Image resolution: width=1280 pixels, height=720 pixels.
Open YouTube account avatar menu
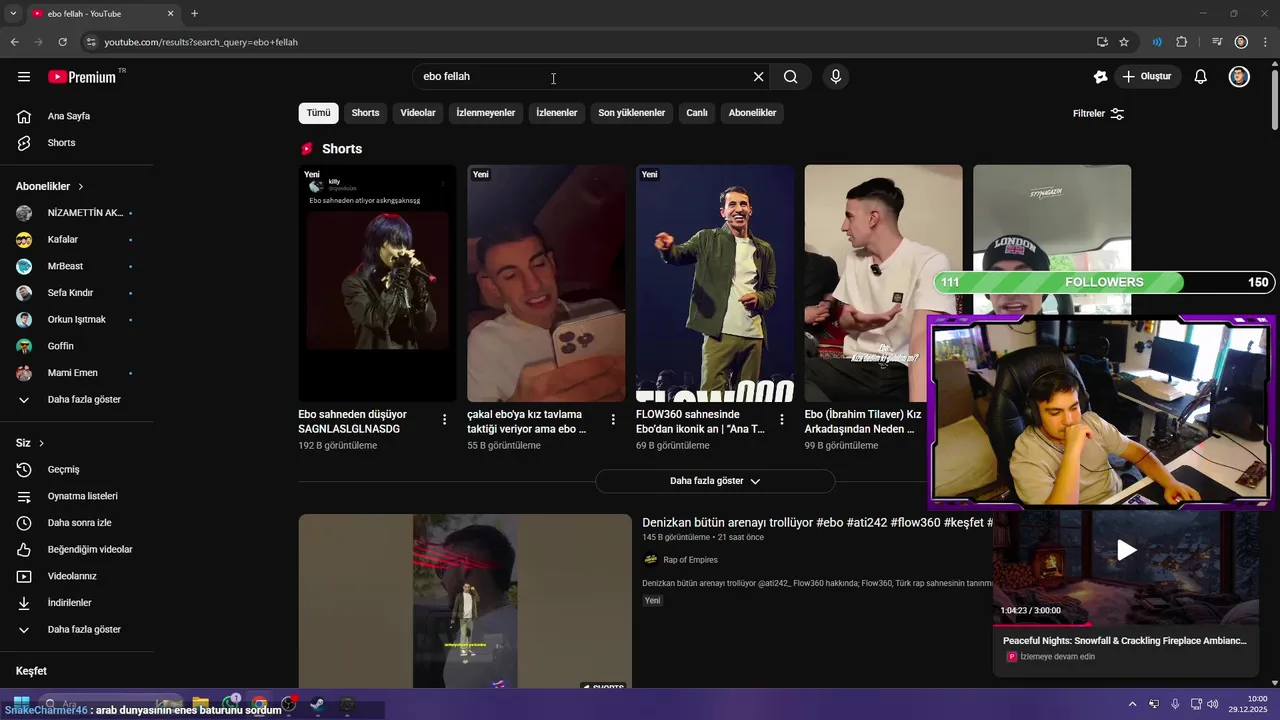(1239, 77)
